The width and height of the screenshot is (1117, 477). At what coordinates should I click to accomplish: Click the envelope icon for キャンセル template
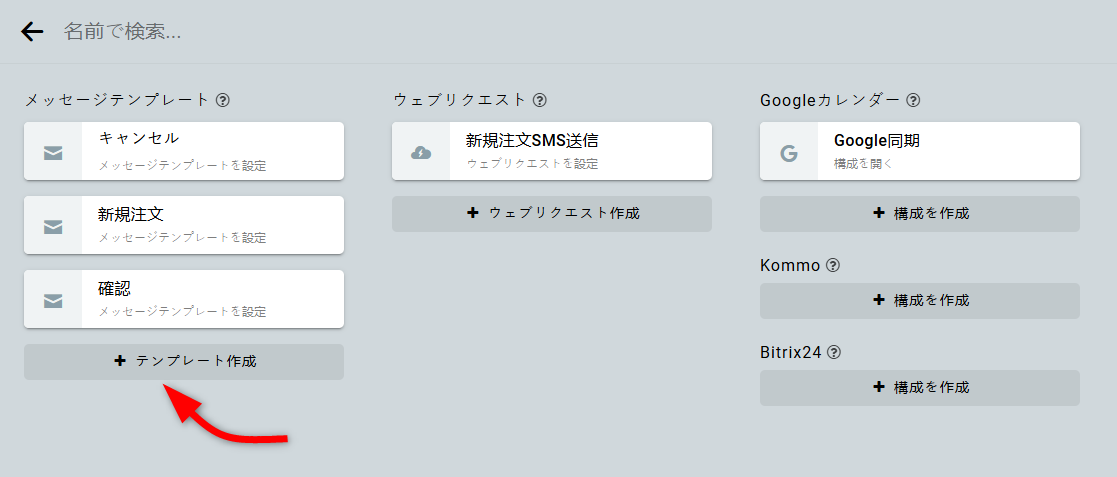(53, 152)
